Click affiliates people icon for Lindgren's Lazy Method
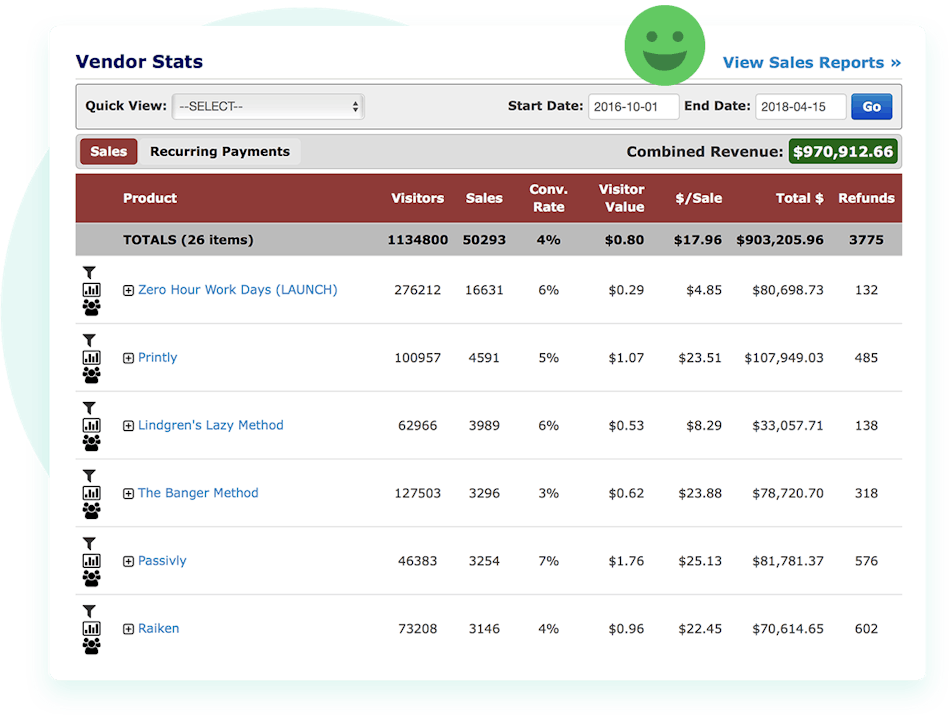This screenshot has width=950, height=720. tap(91, 443)
